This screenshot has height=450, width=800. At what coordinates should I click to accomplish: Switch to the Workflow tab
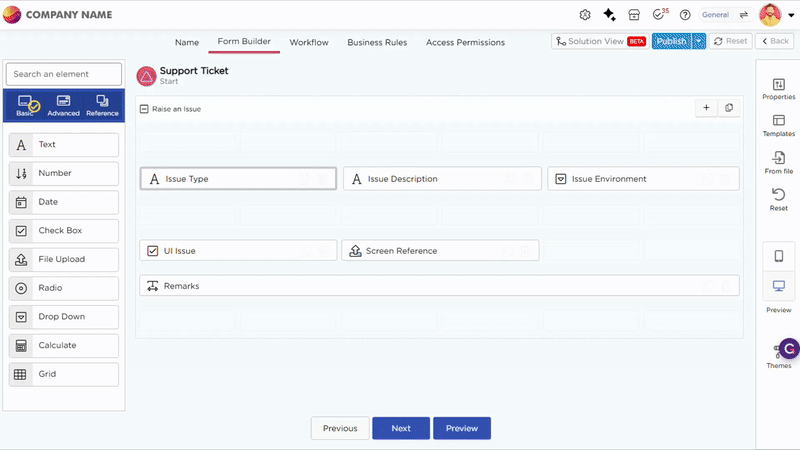click(309, 42)
